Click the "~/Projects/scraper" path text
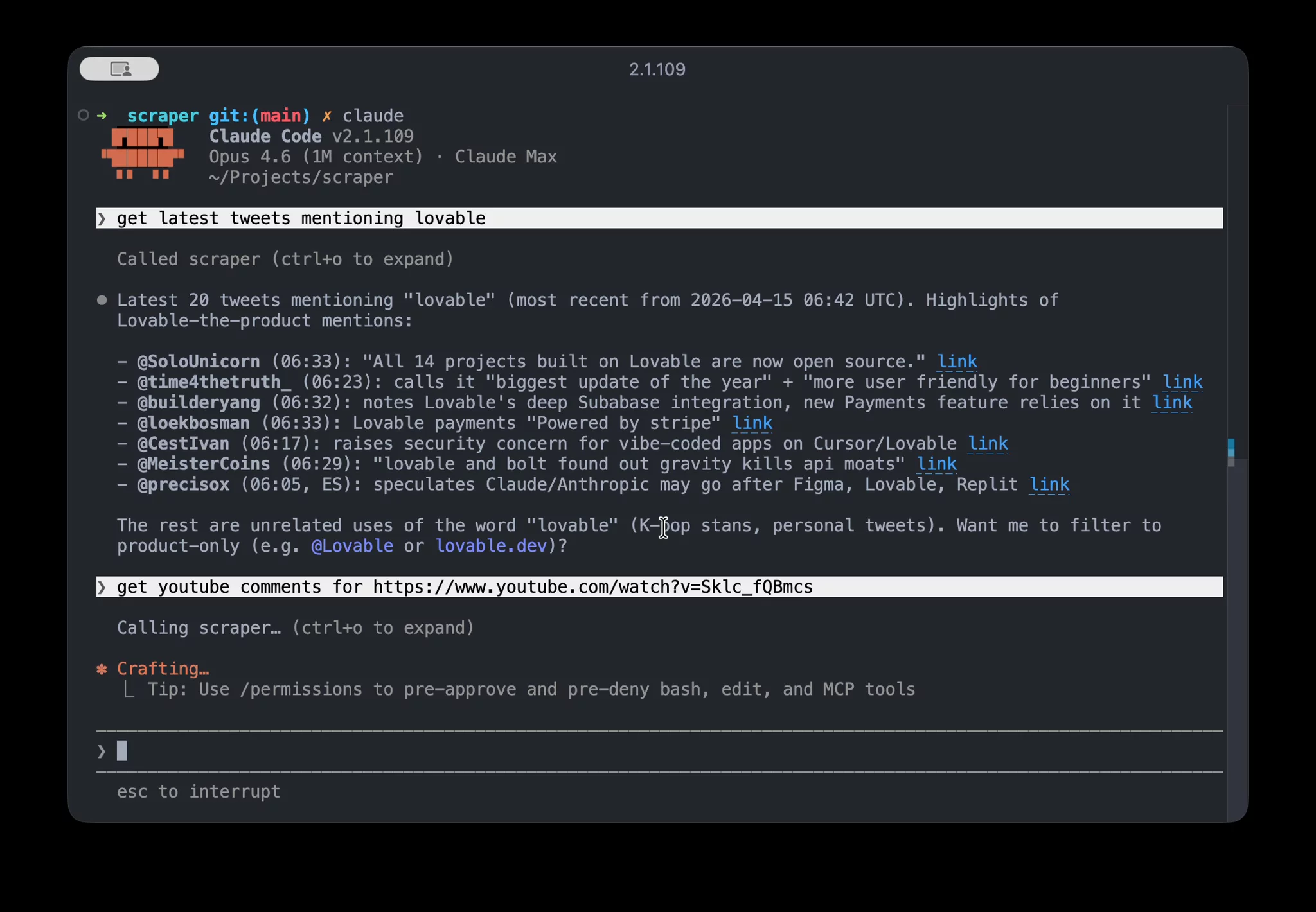 [x=301, y=177]
